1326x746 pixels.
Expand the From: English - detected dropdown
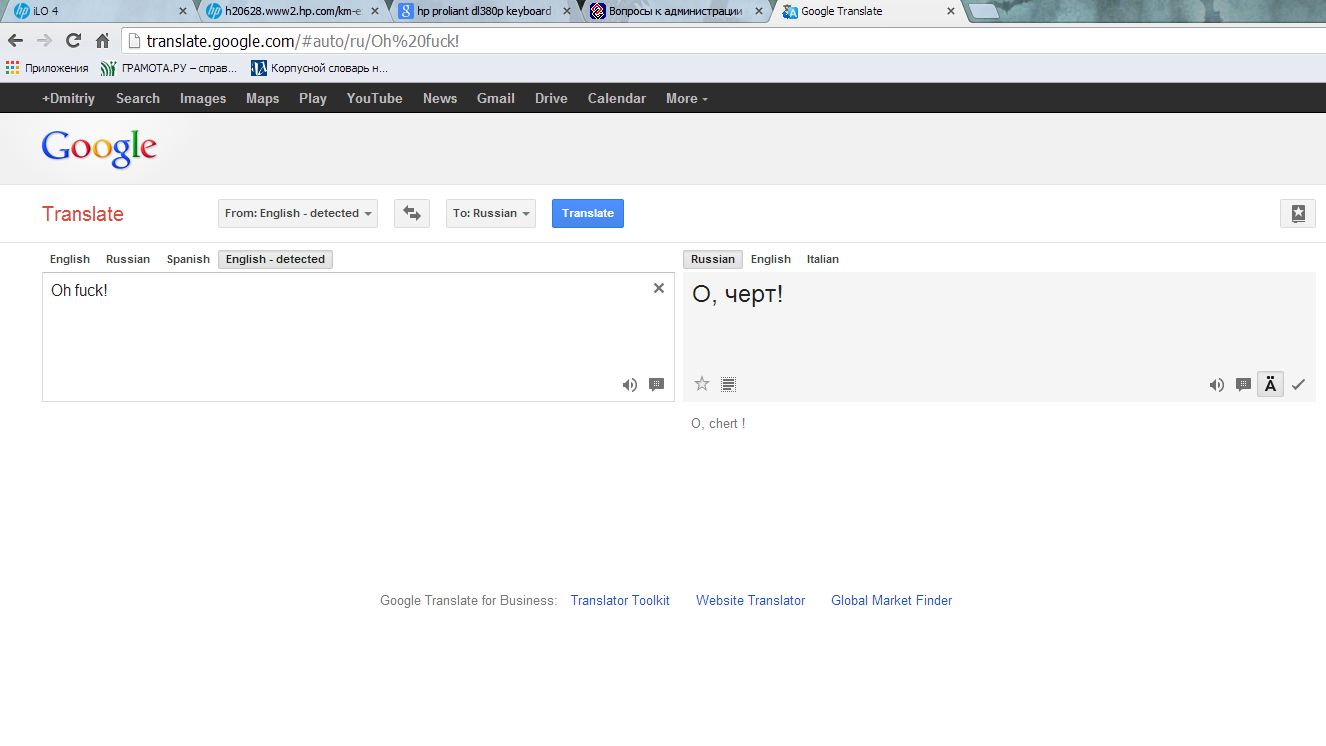point(298,213)
